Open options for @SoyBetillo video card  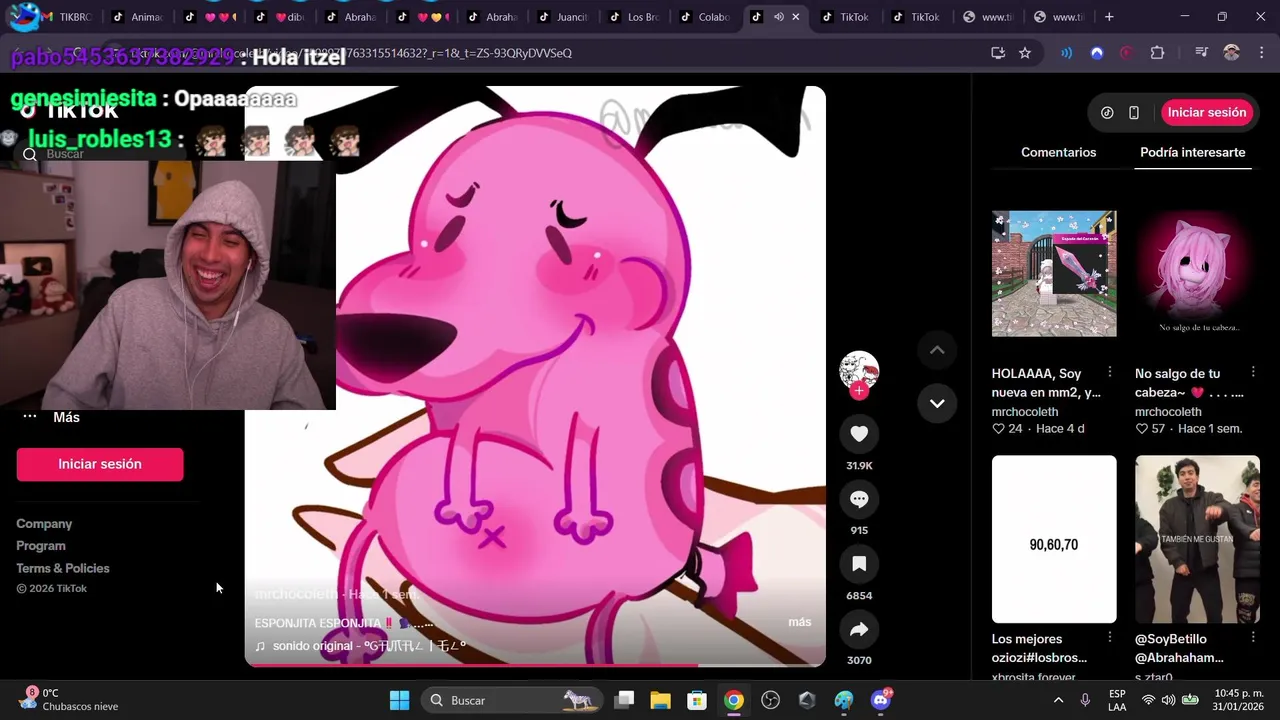click(1253, 637)
